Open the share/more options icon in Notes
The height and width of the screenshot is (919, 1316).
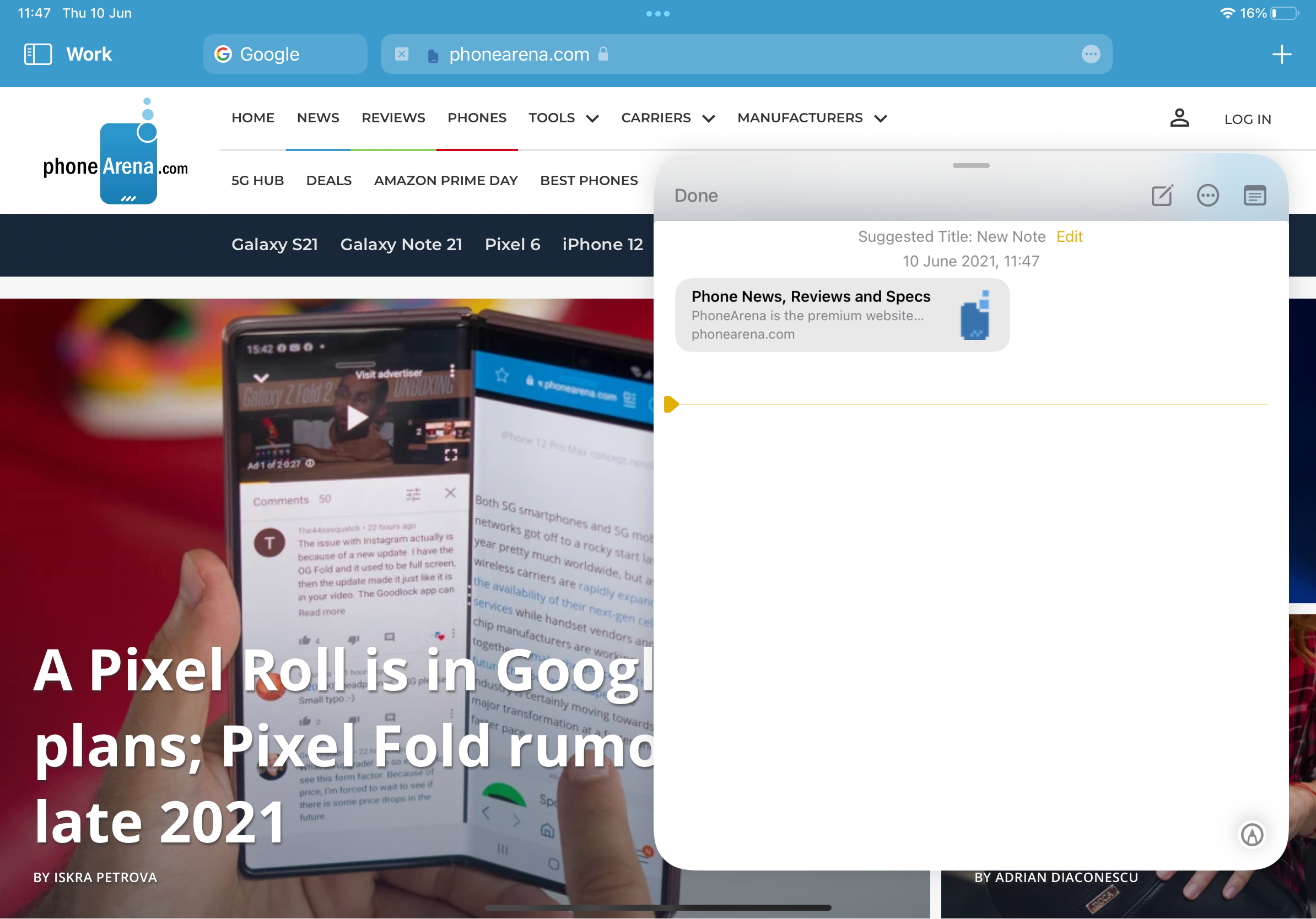click(x=1208, y=195)
